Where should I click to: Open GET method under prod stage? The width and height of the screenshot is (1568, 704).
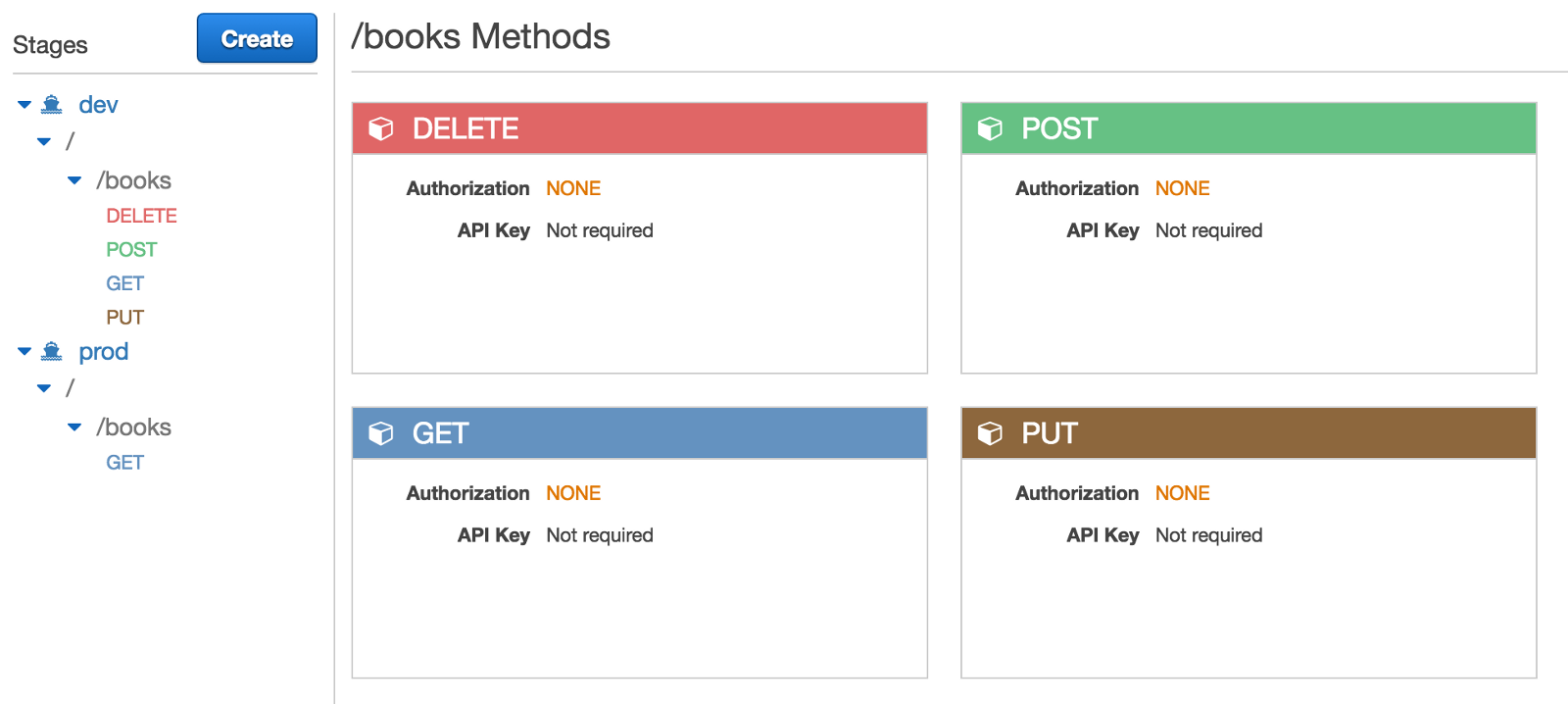tap(124, 463)
